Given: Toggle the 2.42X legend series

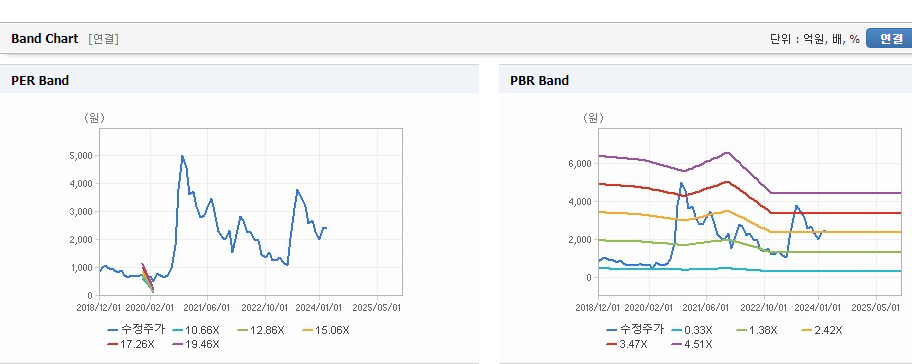Looking at the screenshot, I should point(822,330).
